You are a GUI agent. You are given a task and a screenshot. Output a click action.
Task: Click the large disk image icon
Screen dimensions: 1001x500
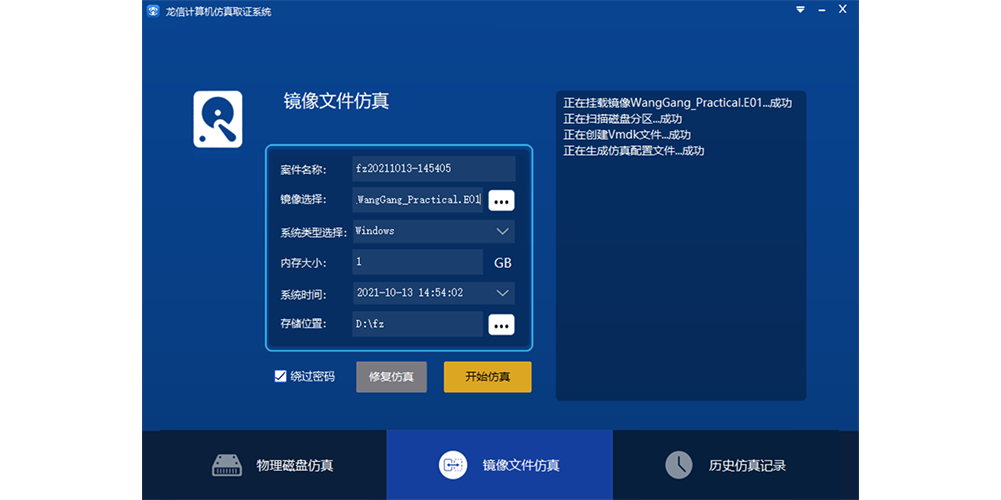pos(218,119)
